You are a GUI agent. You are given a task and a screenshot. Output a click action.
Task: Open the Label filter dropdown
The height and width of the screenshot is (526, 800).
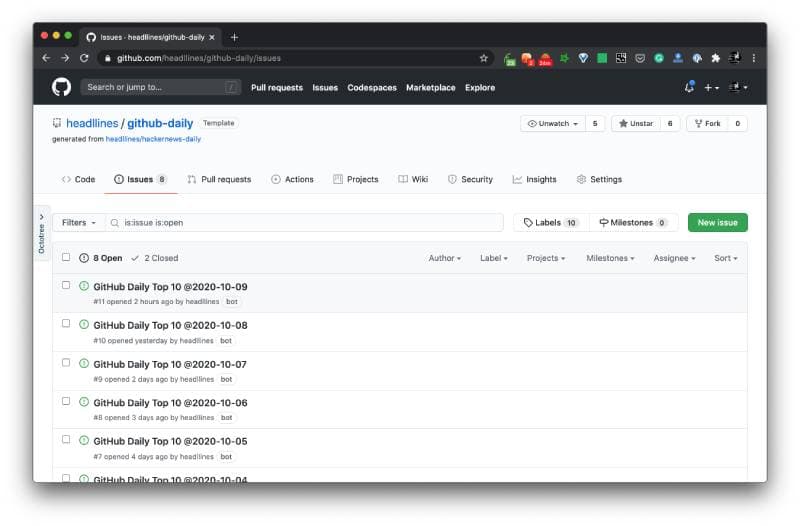(x=493, y=258)
